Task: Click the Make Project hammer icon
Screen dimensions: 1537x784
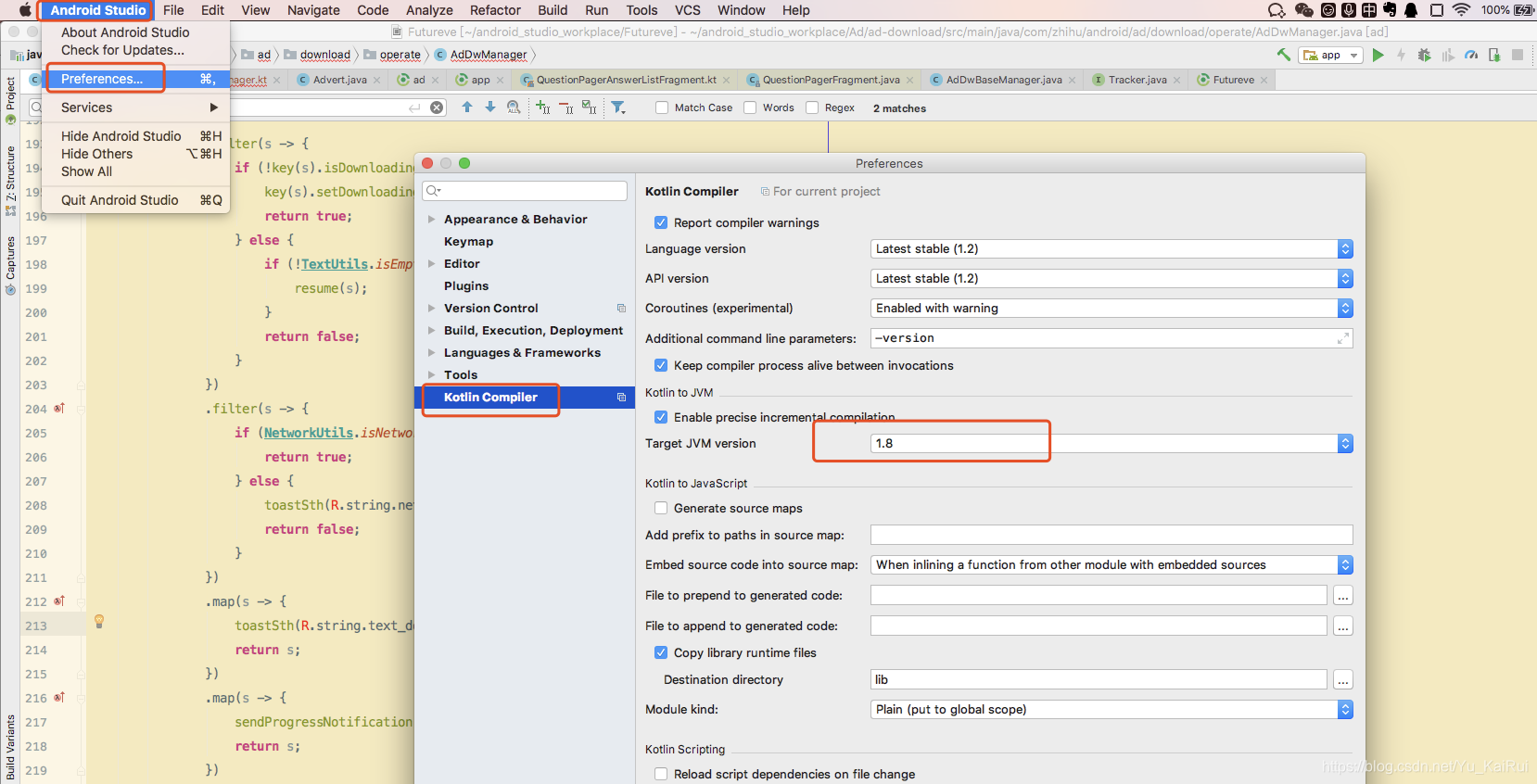Action: [1284, 55]
